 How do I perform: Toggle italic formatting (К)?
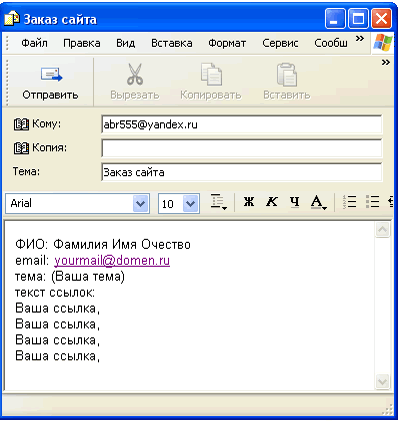[x=272, y=202]
